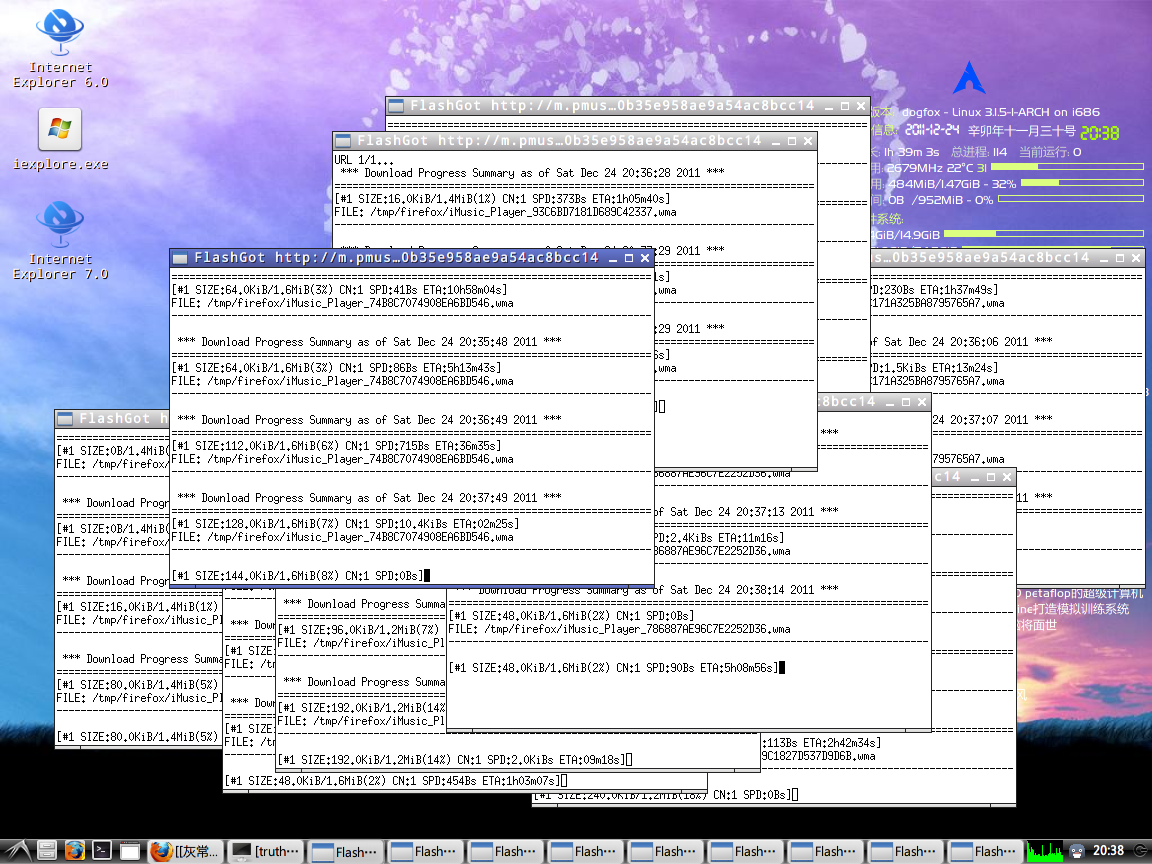Click the partial line 'D:230Bs ETA:1h37m49s]'
Image resolution: width=1152 pixels, height=864 pixels.
click(x=935, y=289)
